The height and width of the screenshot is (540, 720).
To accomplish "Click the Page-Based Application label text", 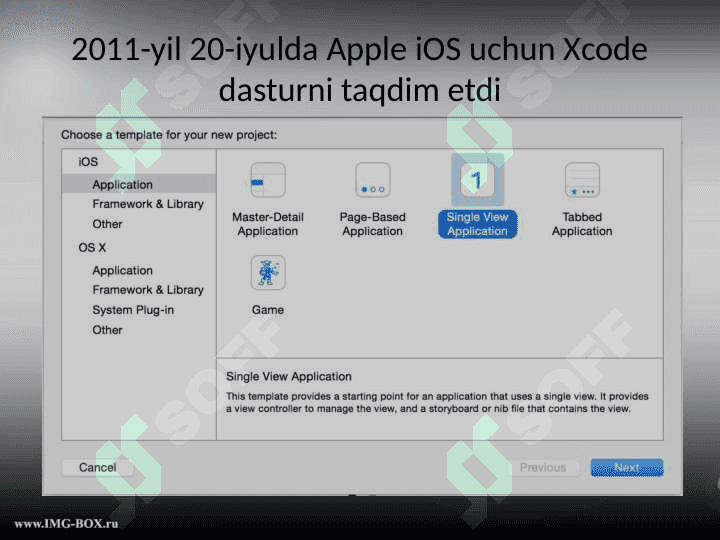I will pos(372,224).
